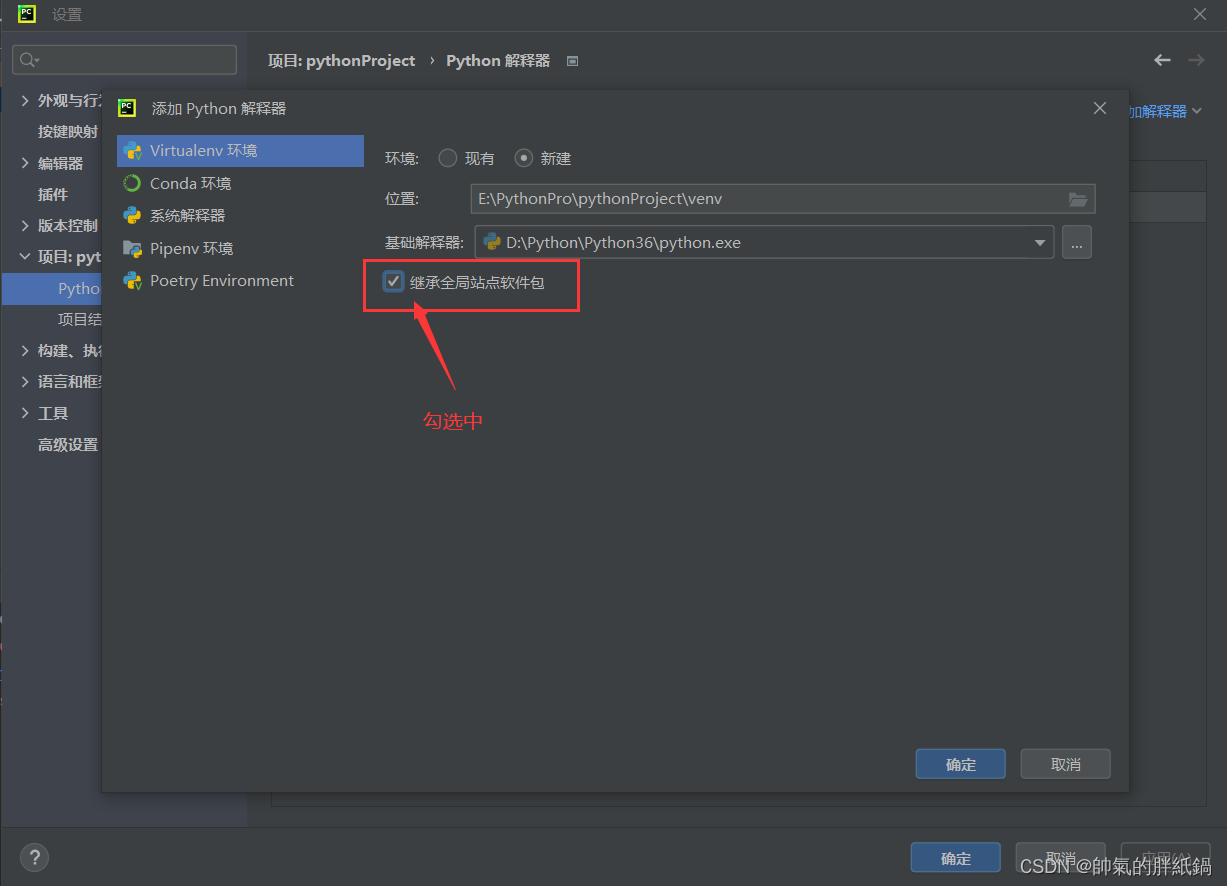Select Virtualenv 环境 in interpreter list

click(240, 151)
